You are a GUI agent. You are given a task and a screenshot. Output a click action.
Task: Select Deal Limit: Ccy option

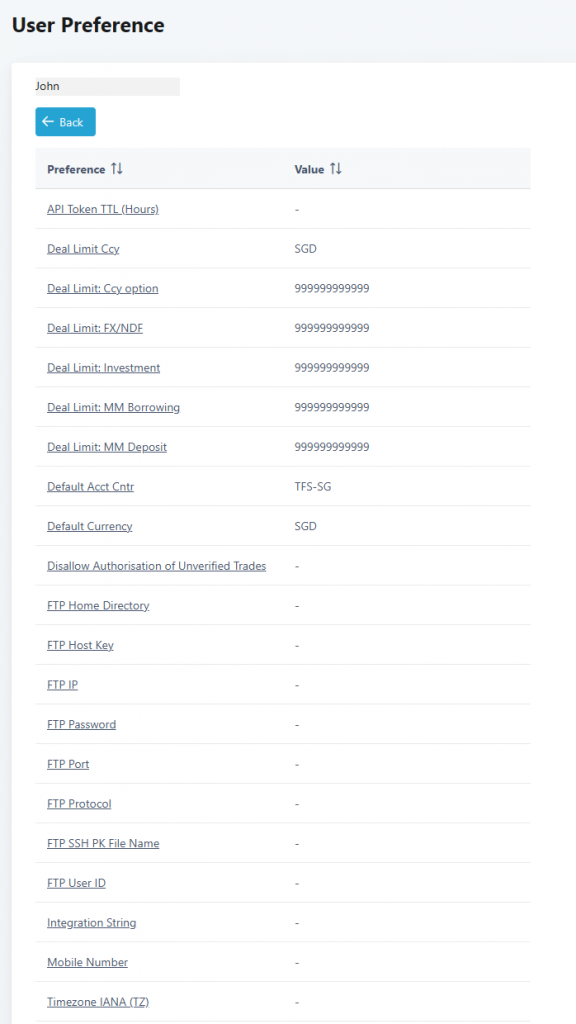[102, 288]
